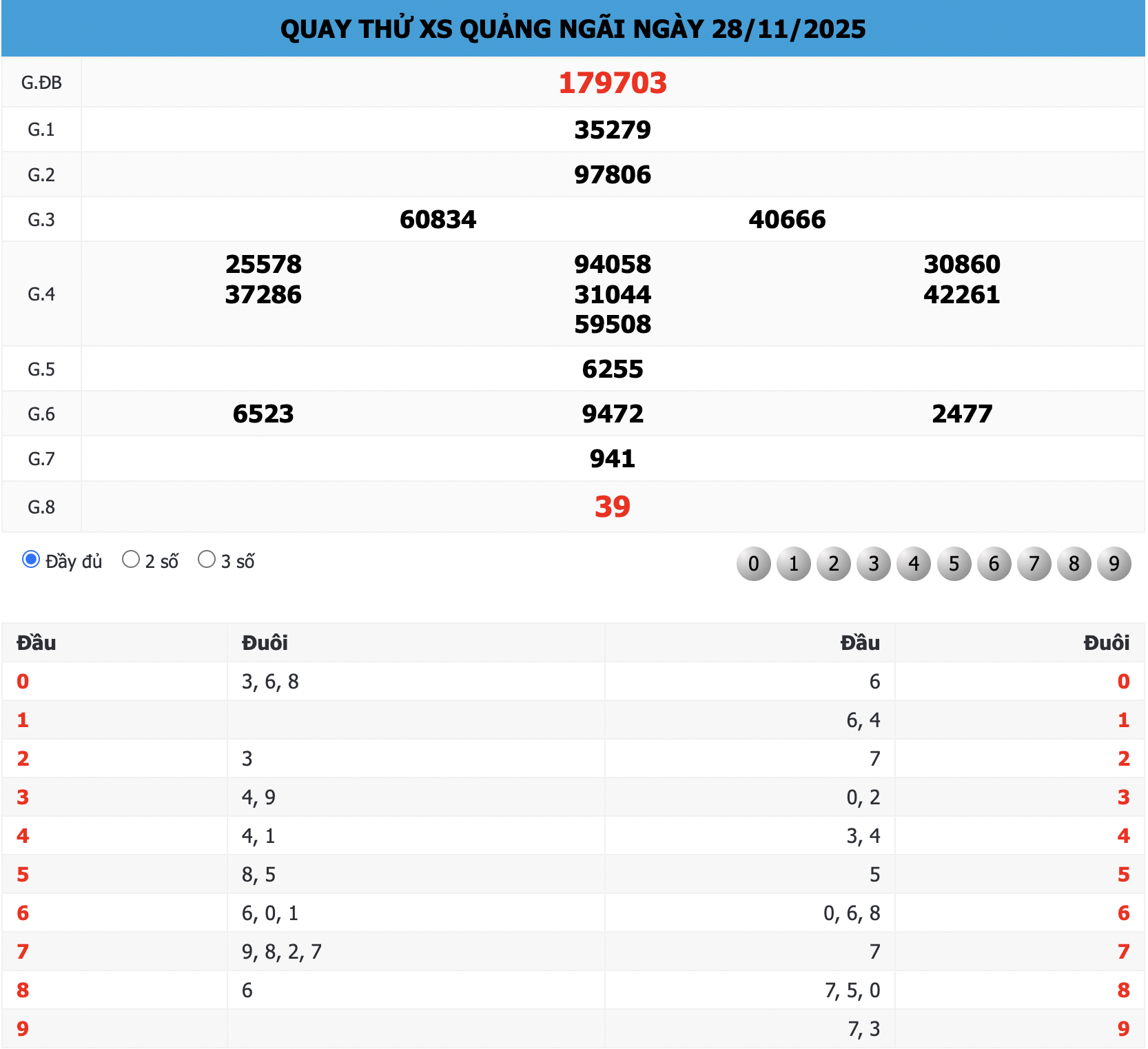Click the number 4 ball filter
The image size is (1148, 1049).
[x=914, y=564]
